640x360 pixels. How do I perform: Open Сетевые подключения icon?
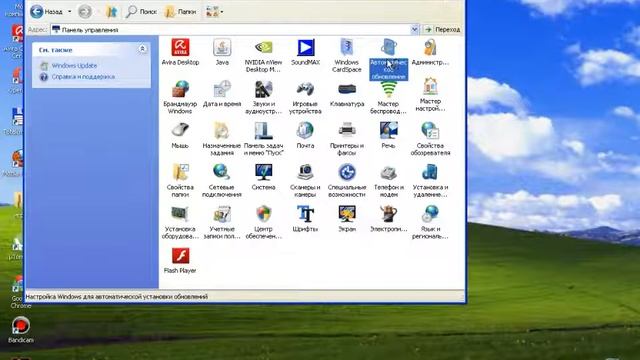click(222, 180)
